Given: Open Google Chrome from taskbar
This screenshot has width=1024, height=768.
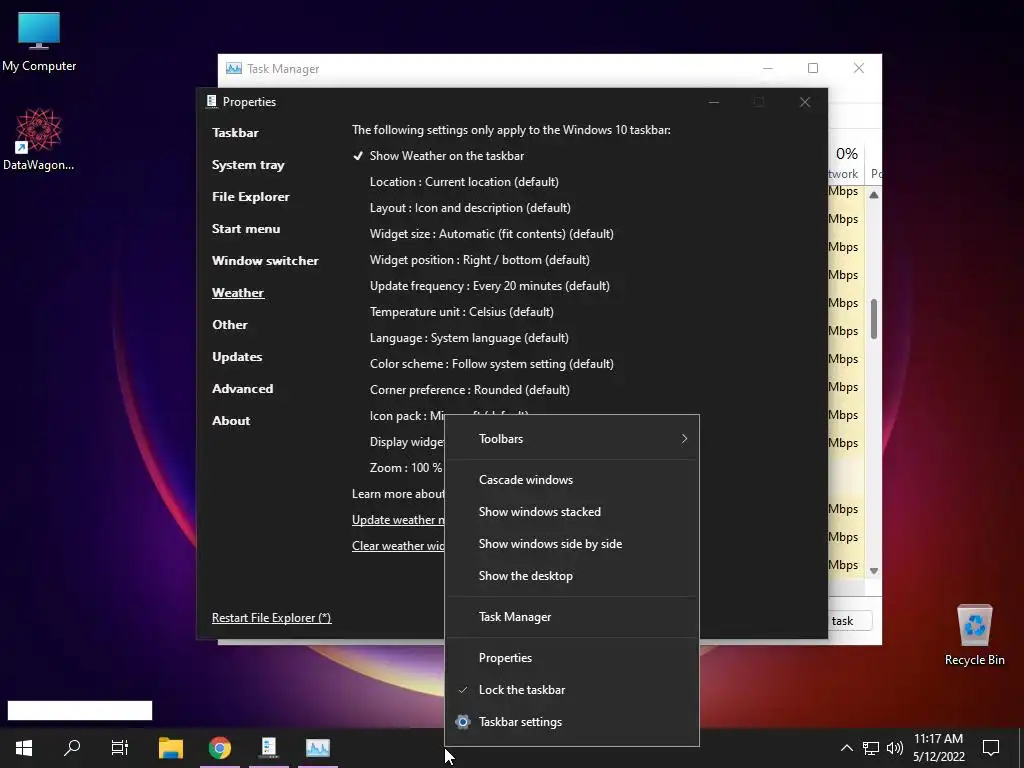Looking at the screenshot, I should [x=219, y=748].
